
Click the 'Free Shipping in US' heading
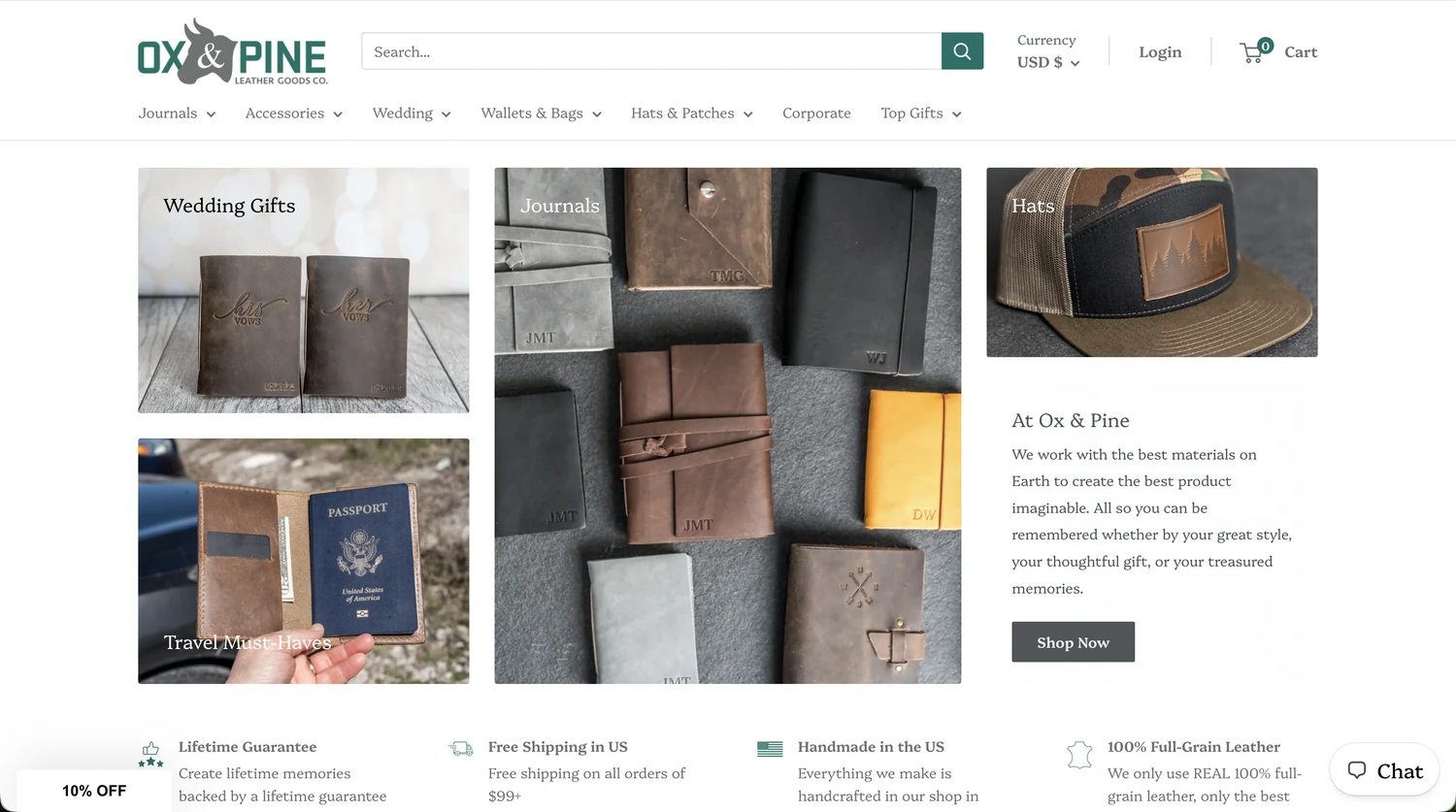(558, 747)
